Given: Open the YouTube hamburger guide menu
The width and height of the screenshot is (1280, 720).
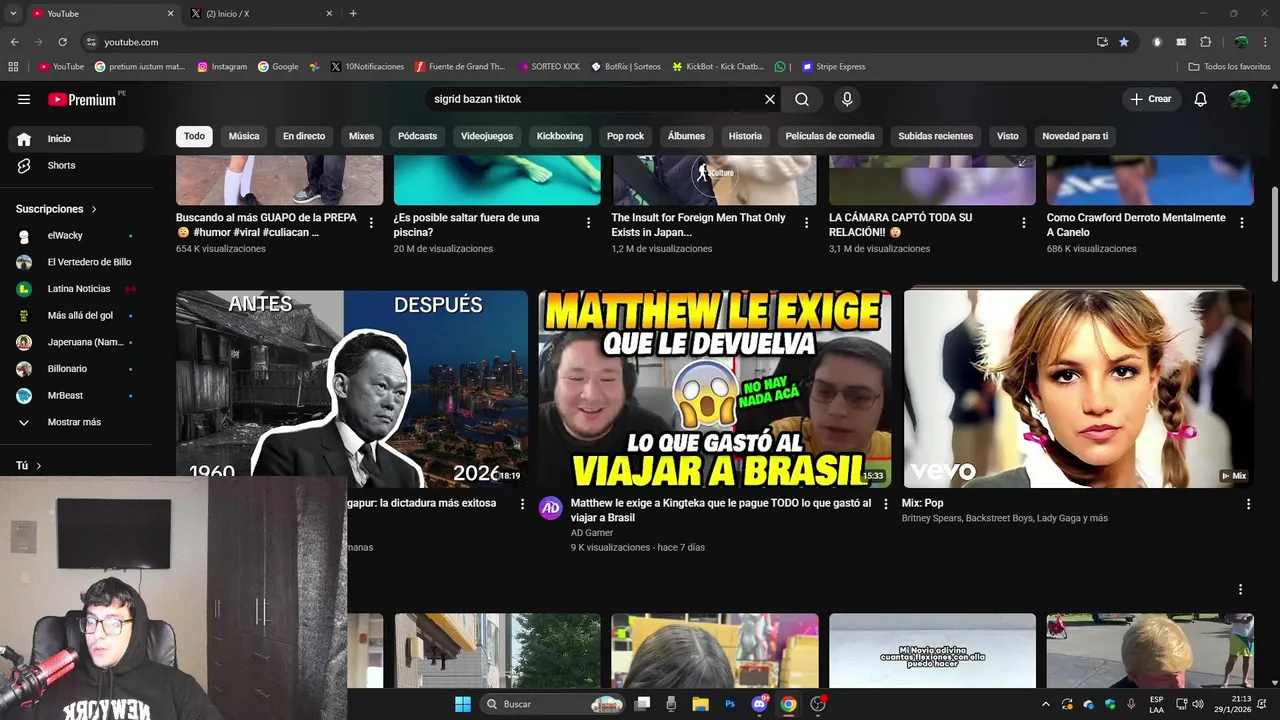Looking at the screenshot, I should tap(24, 99).
